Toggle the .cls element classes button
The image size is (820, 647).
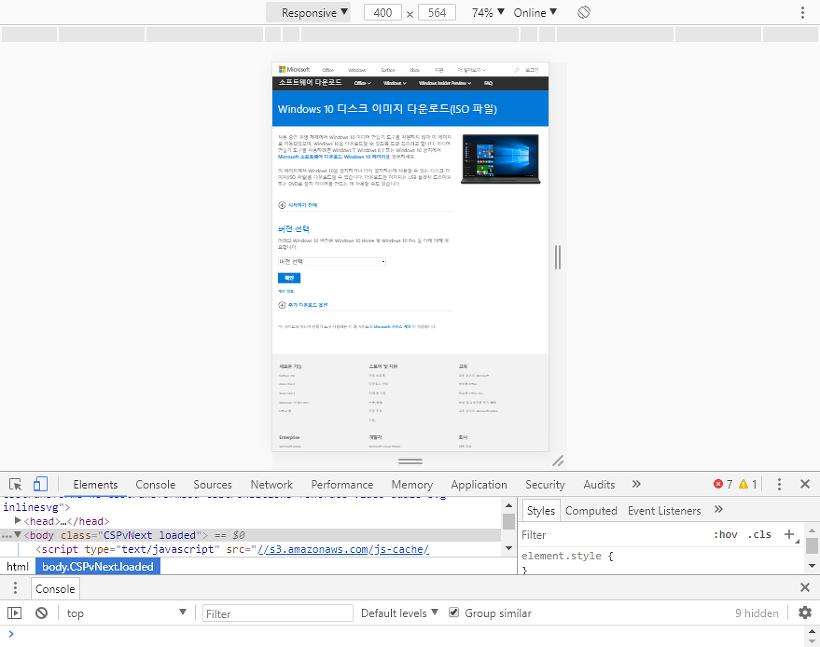[759, 535]
